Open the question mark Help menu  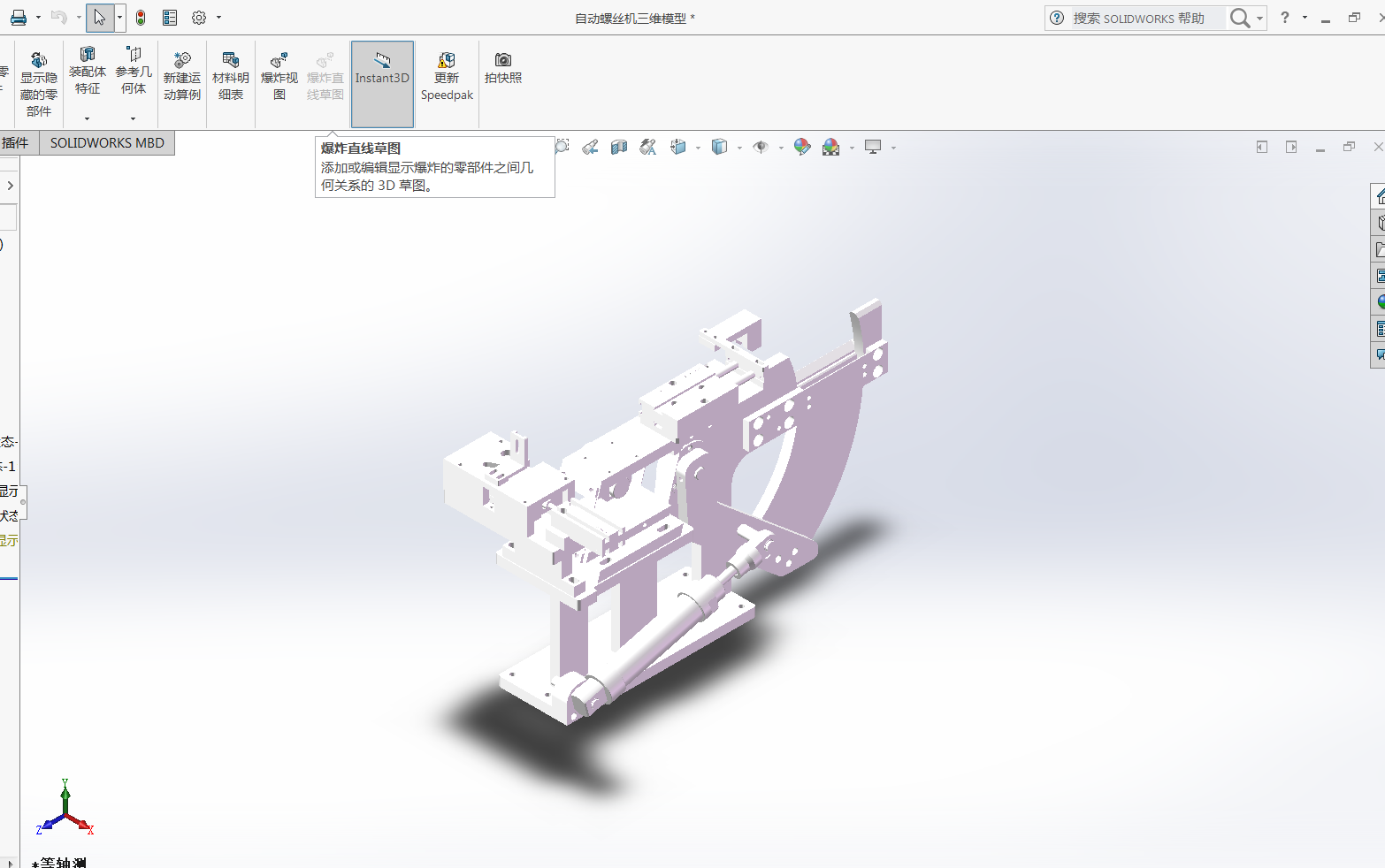coord(1285,18)
